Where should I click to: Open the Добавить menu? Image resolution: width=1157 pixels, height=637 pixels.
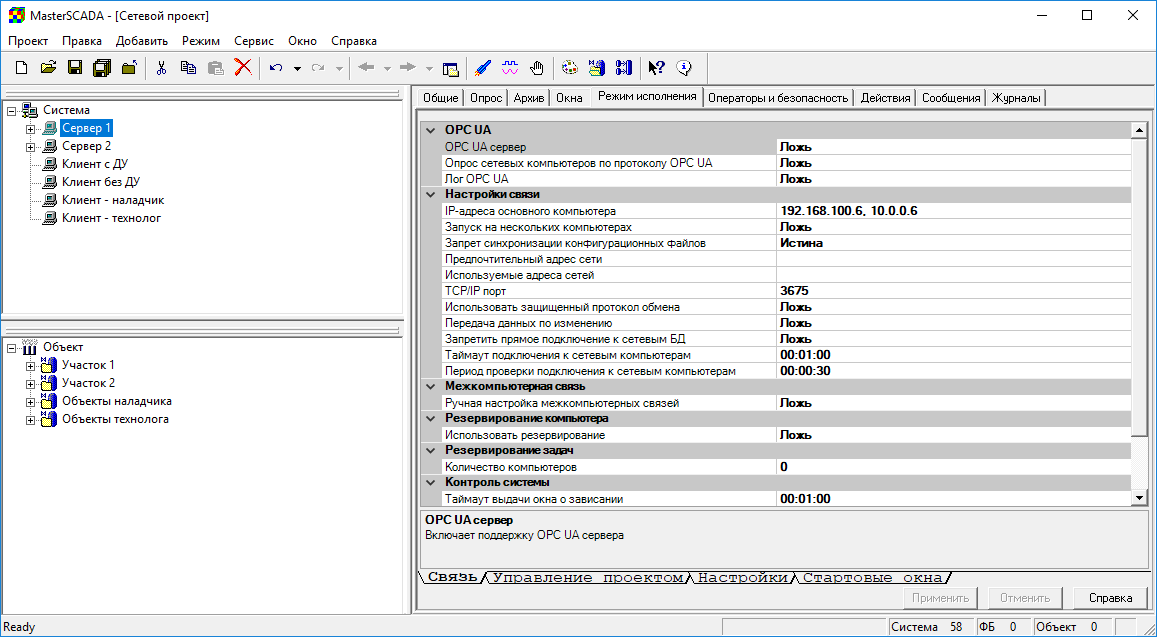tap(142, 41)
